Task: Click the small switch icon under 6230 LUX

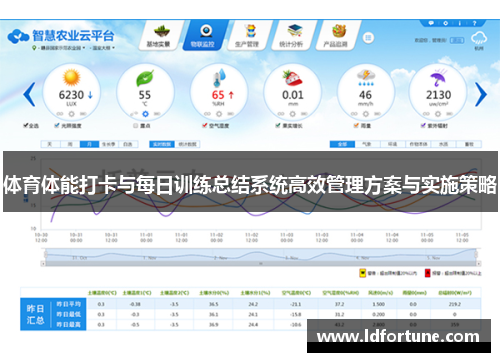Action: 83,114
